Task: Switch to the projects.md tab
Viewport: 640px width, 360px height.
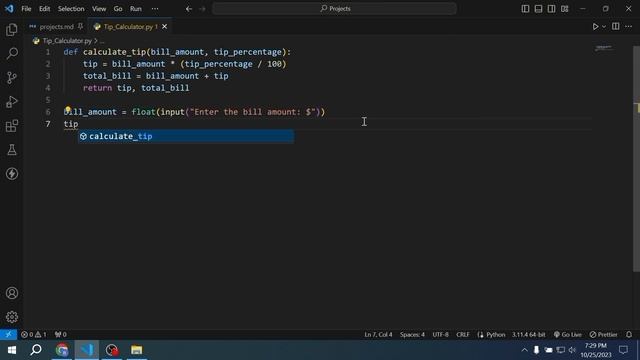Action: pyautogui.click(x=56, y=27)
